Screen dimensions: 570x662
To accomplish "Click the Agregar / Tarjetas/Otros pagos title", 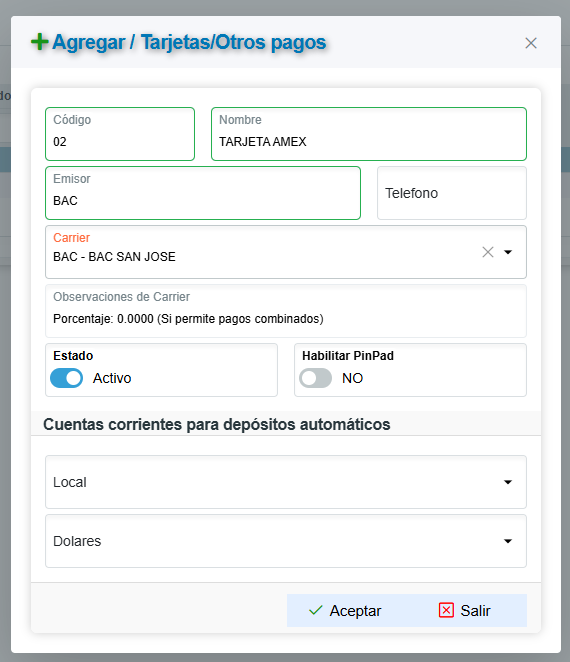I will [x=189, y=42].
